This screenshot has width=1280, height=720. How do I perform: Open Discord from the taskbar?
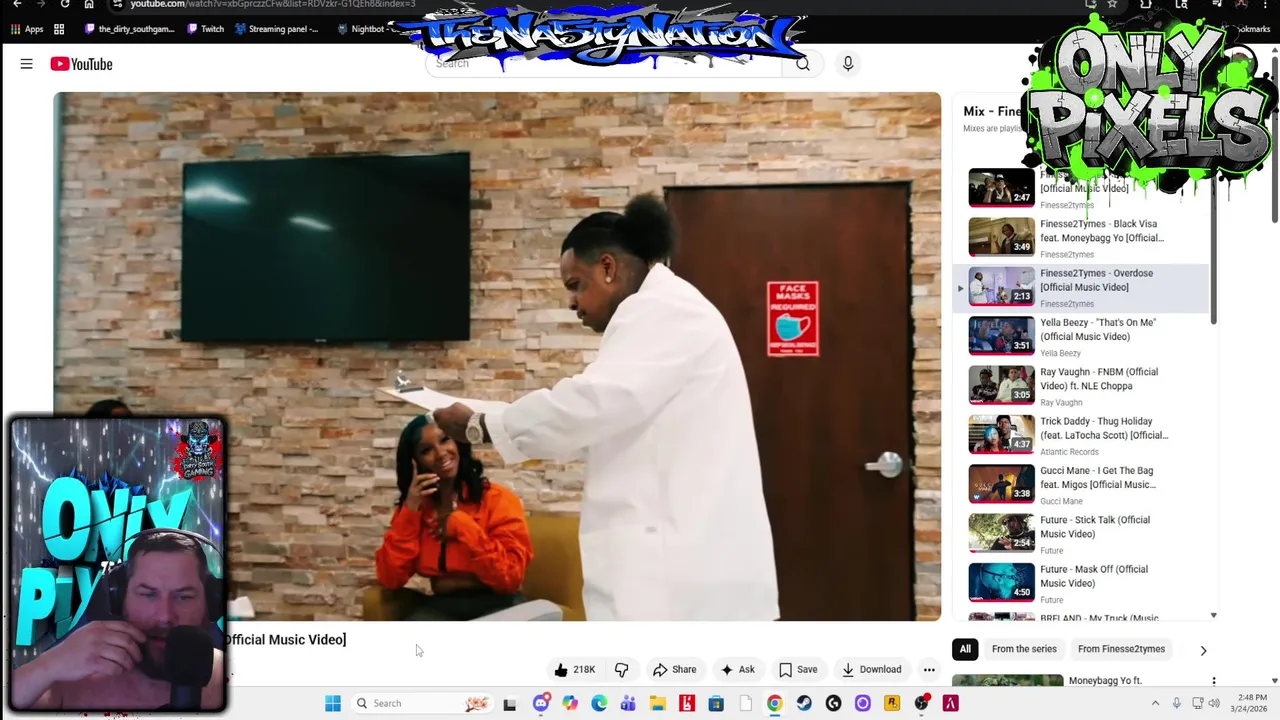click(541, 703)
